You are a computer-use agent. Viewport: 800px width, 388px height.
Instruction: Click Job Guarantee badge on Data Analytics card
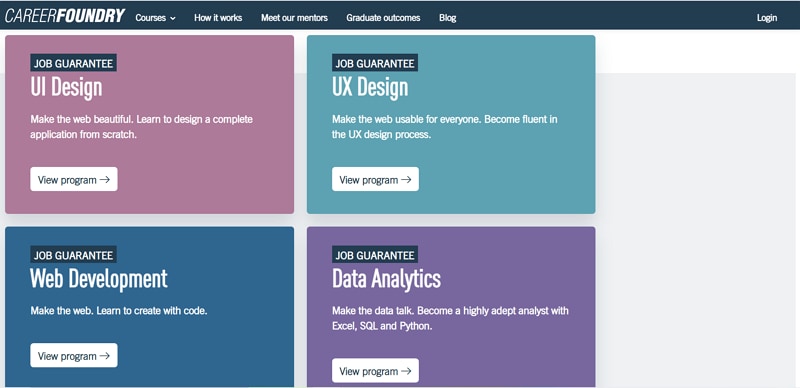point(375,255)
